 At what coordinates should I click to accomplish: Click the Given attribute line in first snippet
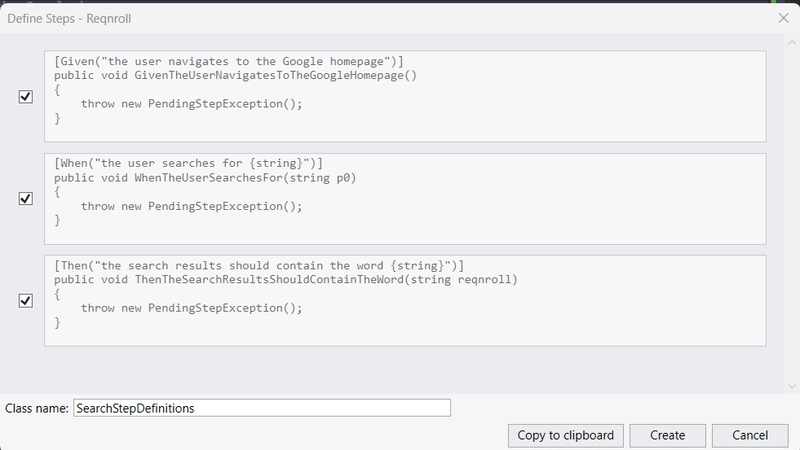point(228,61)
